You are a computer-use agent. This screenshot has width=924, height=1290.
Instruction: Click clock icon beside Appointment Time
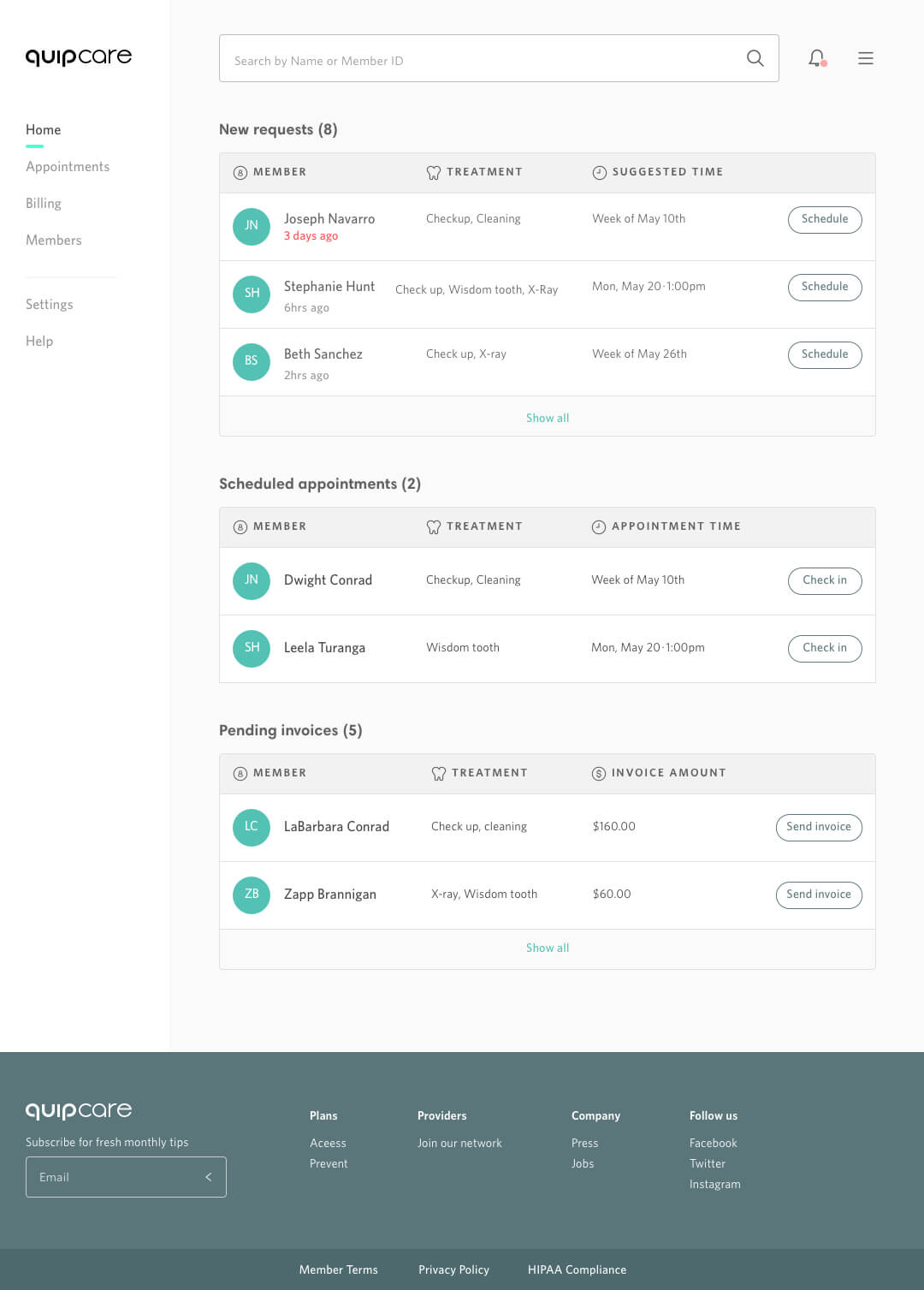point(599,527)
